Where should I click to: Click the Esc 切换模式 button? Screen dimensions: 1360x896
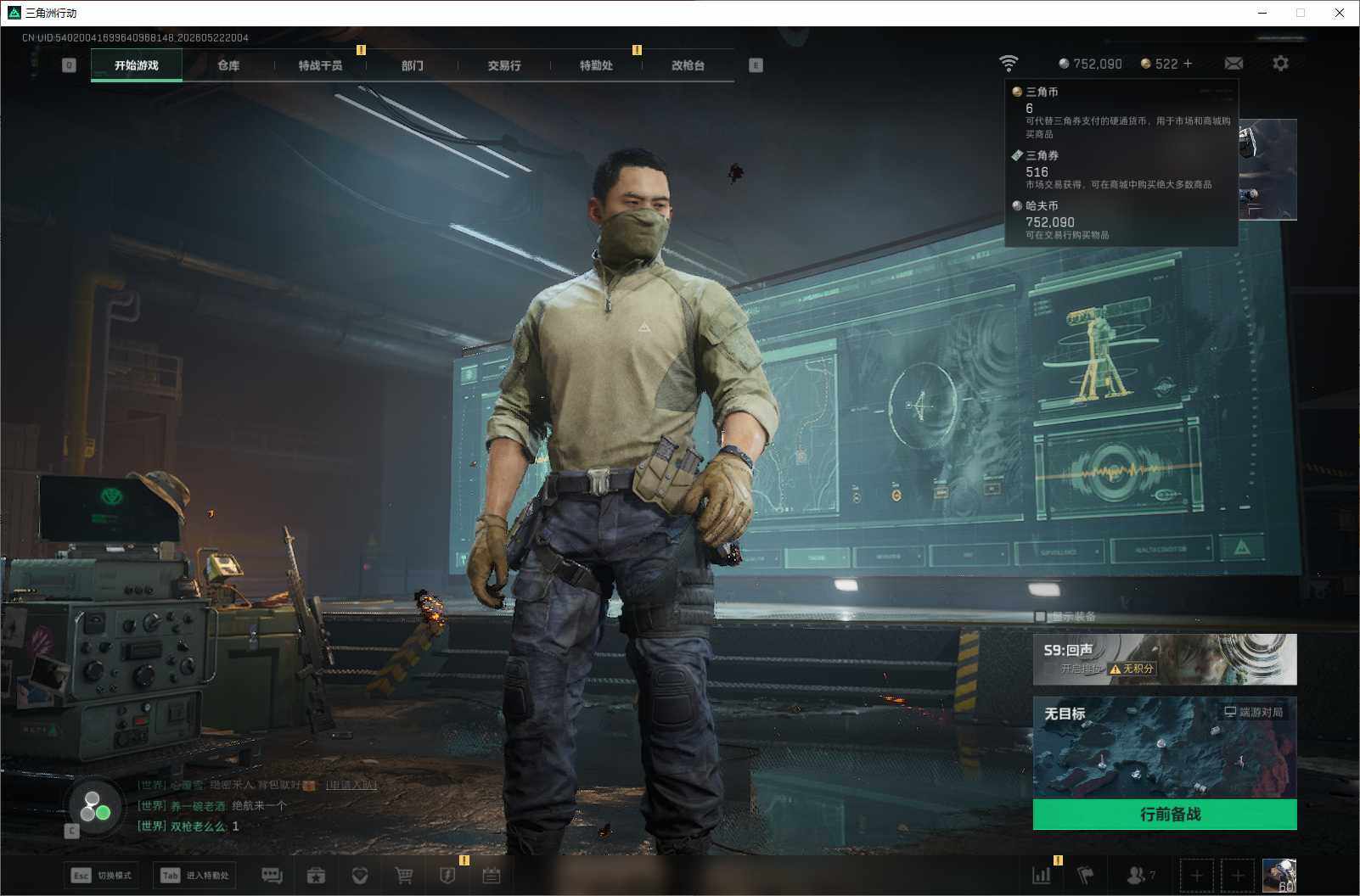[x=102, y=876]
